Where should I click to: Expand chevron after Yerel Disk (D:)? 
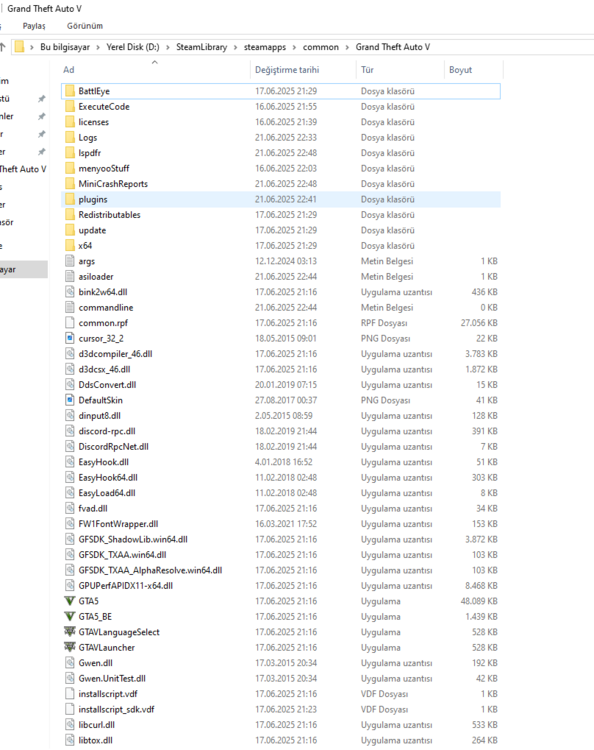coord(168,47)
